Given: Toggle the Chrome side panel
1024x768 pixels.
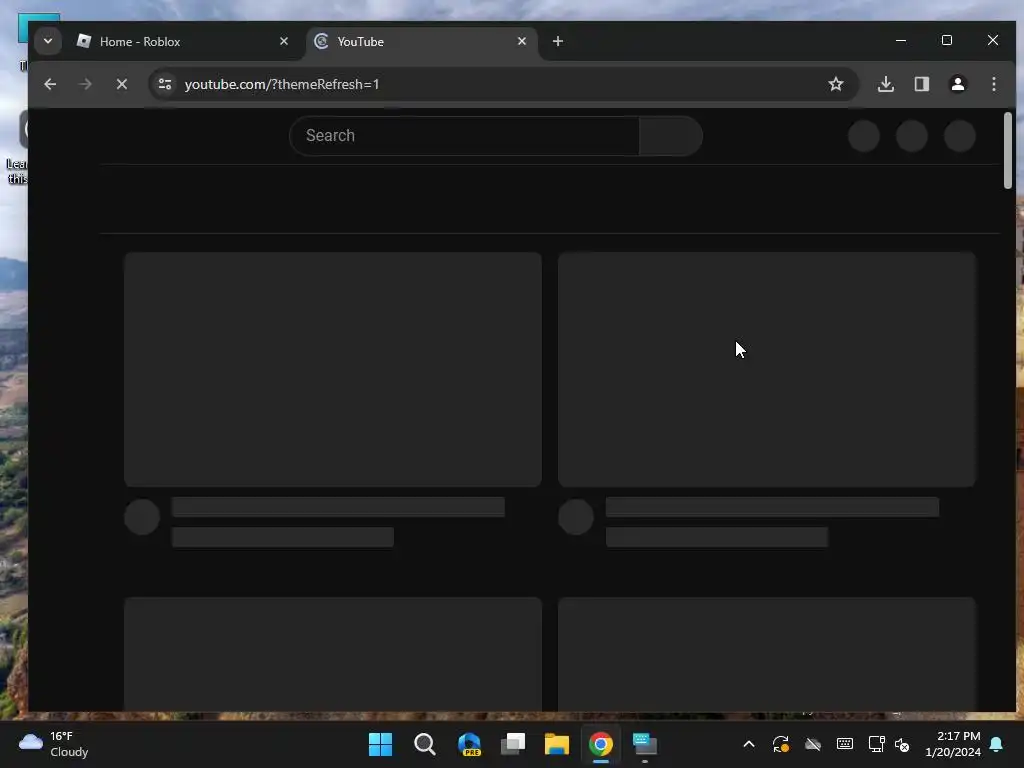Looking at the screenshot, I should pyautogui.click(x=921, y=84).
